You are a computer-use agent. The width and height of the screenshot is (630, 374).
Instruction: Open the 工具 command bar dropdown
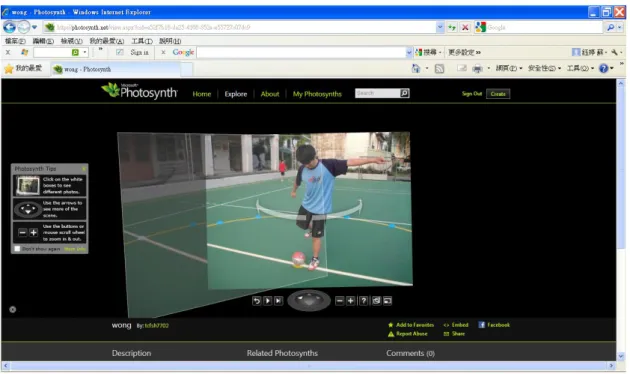581,68
